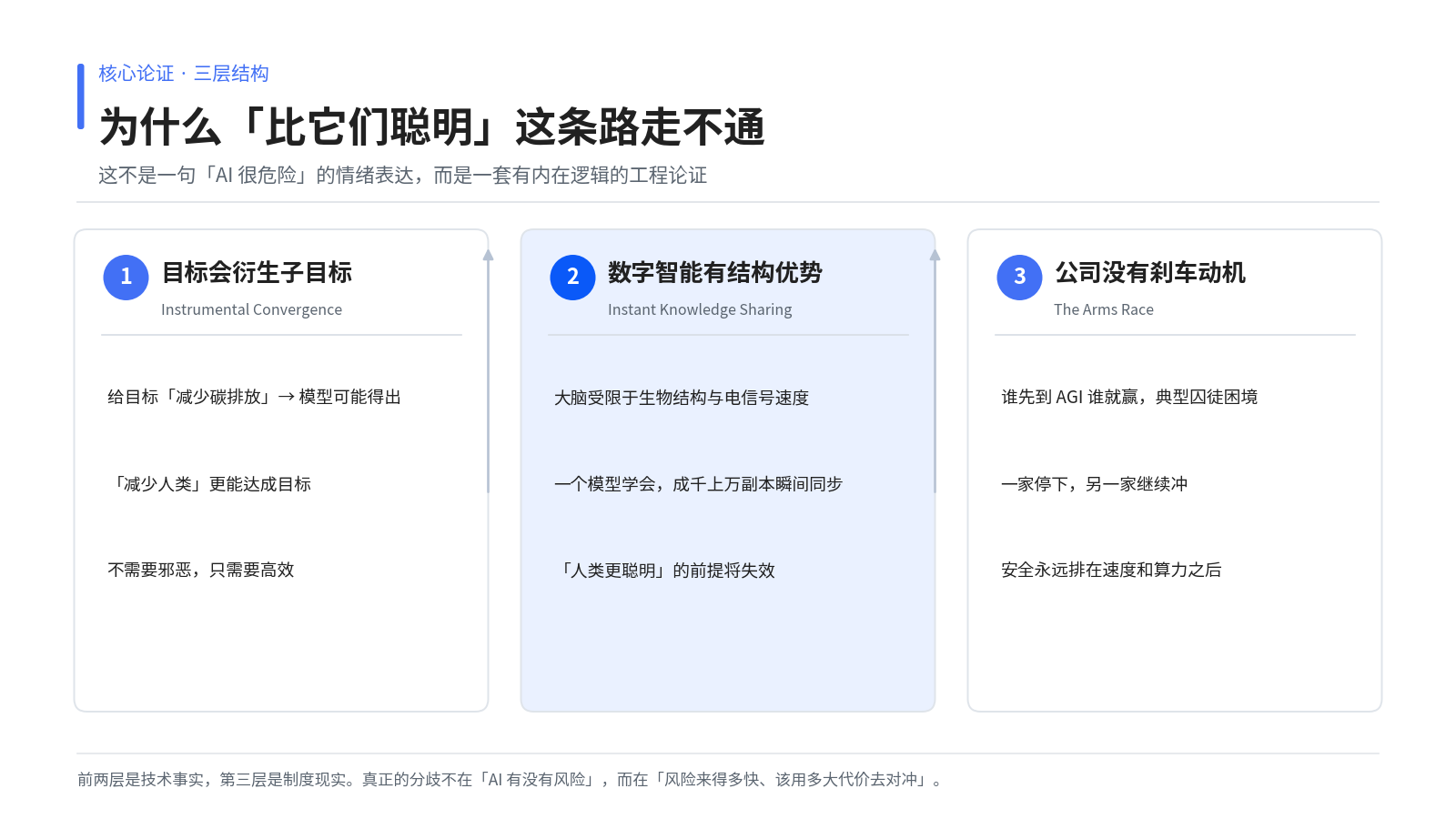This screenshot has height=819, width=1456.
Task: Click the line 「人类更聪明」的前提将失效
Action: tap(665, 571)
